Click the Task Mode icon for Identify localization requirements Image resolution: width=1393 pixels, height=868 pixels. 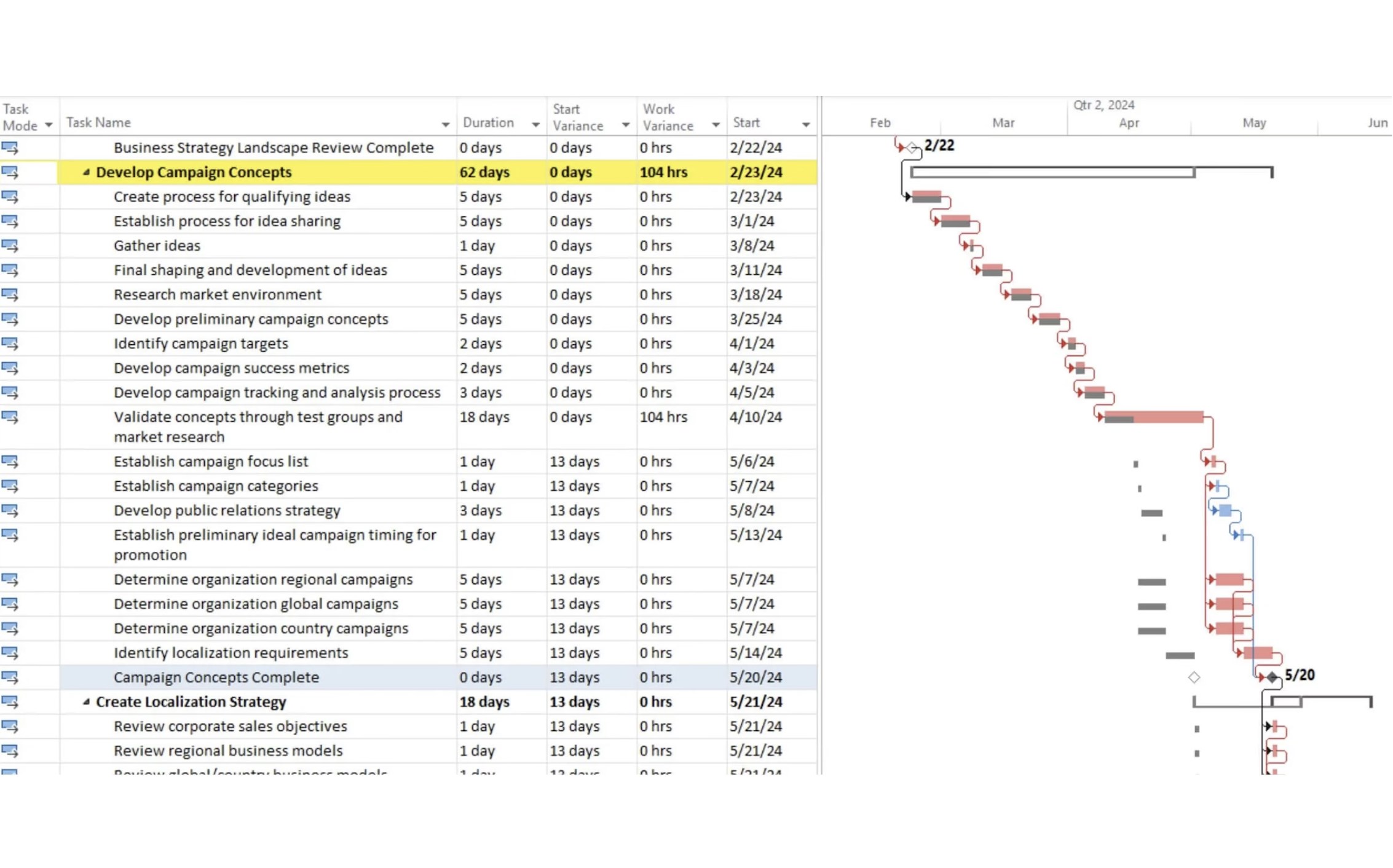pyautogui.click(x=11, y=653)
